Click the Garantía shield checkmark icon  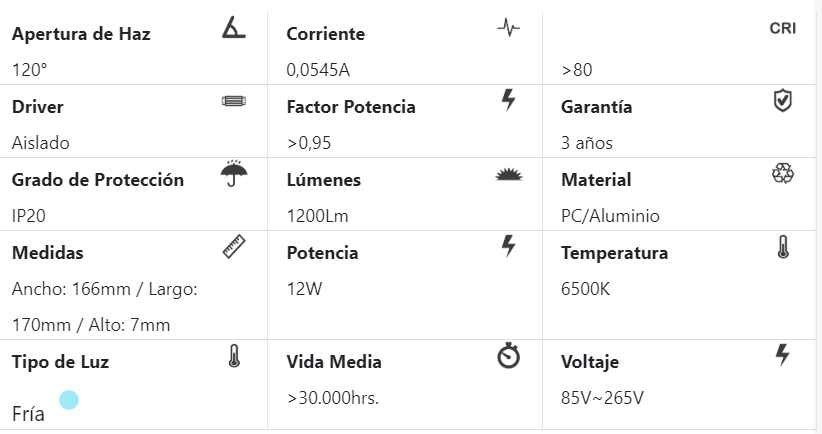783,100
